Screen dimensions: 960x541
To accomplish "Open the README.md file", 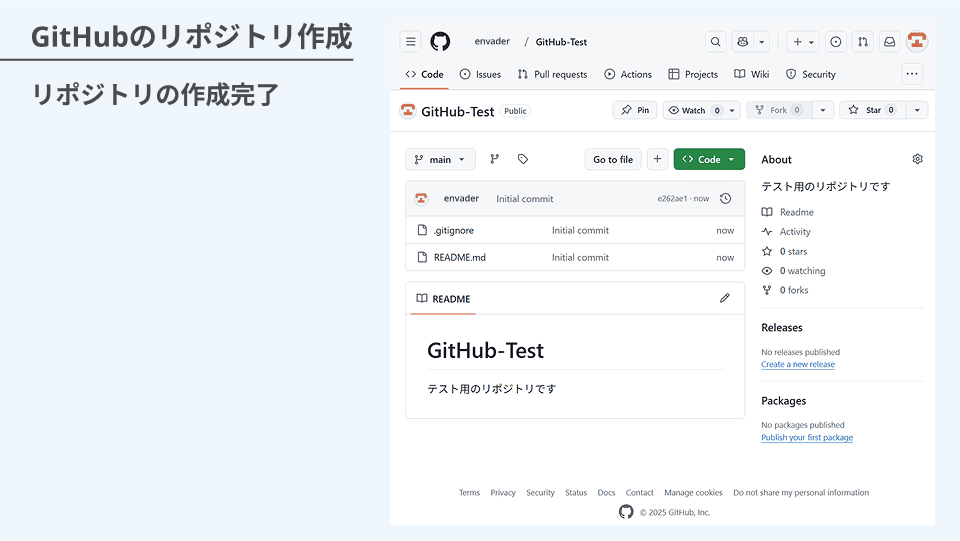I will coord(460,258).
